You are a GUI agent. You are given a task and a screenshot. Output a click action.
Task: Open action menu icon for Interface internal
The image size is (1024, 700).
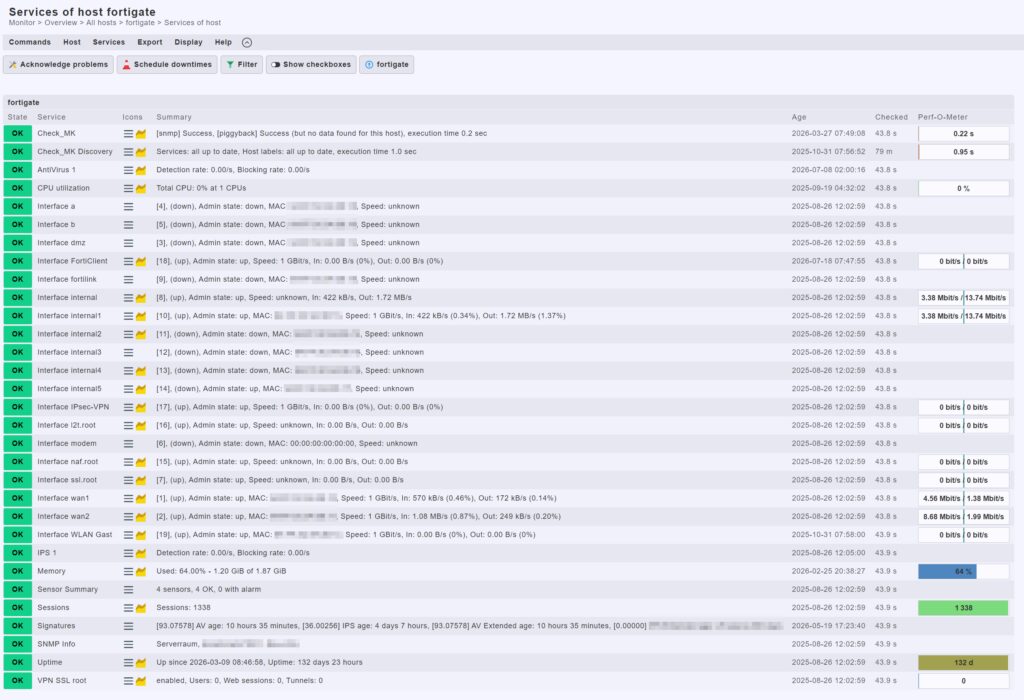[129, 298]
